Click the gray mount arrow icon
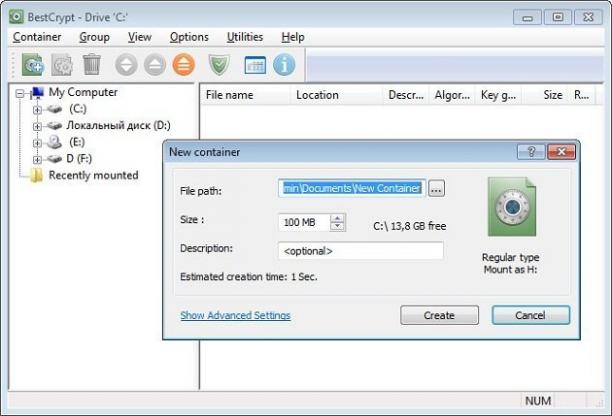This screenshot has height=416, width=612. point(126,65)
